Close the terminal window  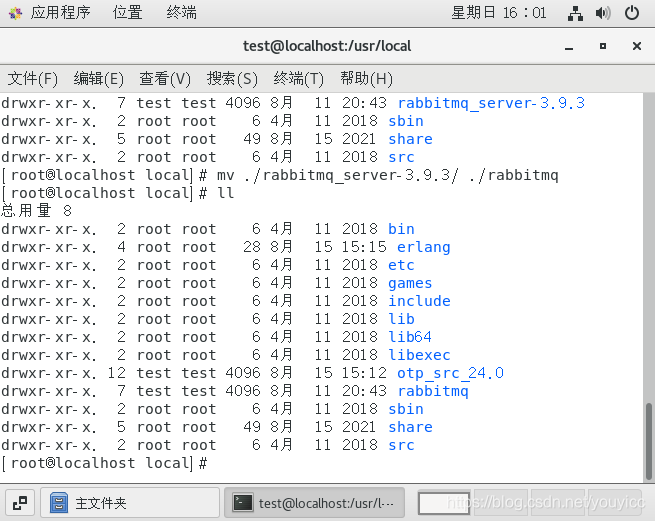point(637,46)
